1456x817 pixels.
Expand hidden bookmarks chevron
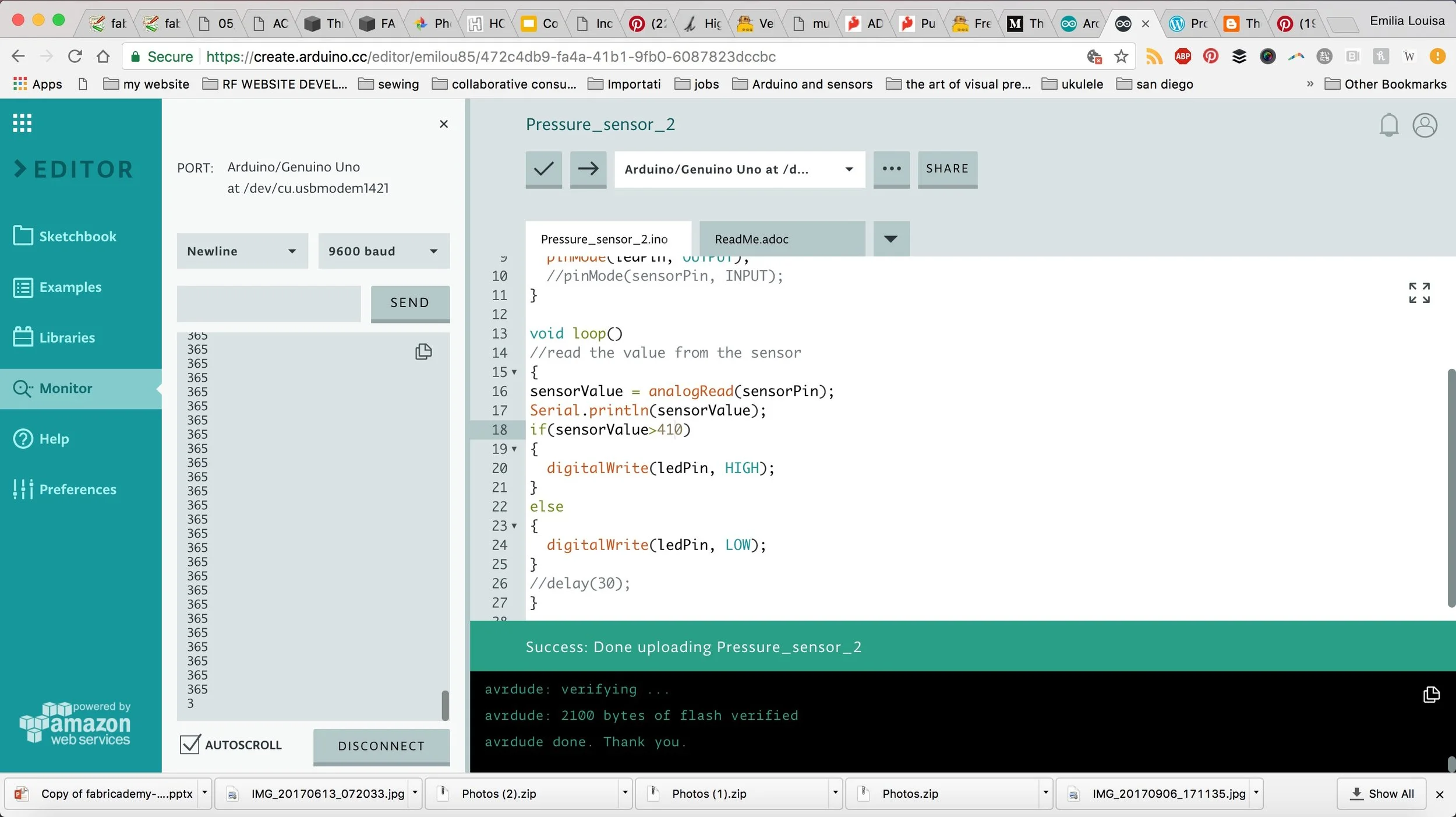(x=1310, y=84)
